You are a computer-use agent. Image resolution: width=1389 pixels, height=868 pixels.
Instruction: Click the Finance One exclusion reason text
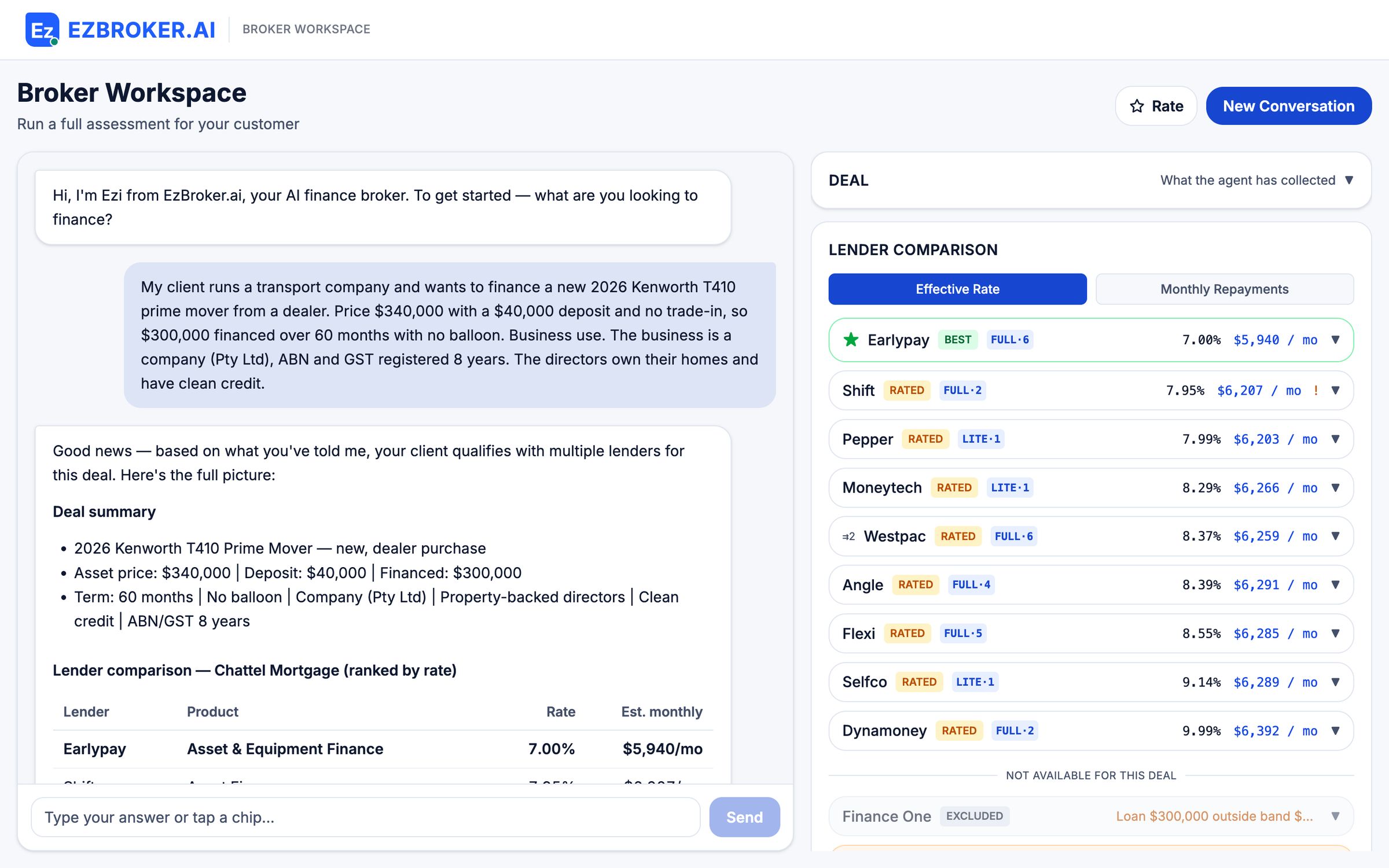tap(1214, 816)
